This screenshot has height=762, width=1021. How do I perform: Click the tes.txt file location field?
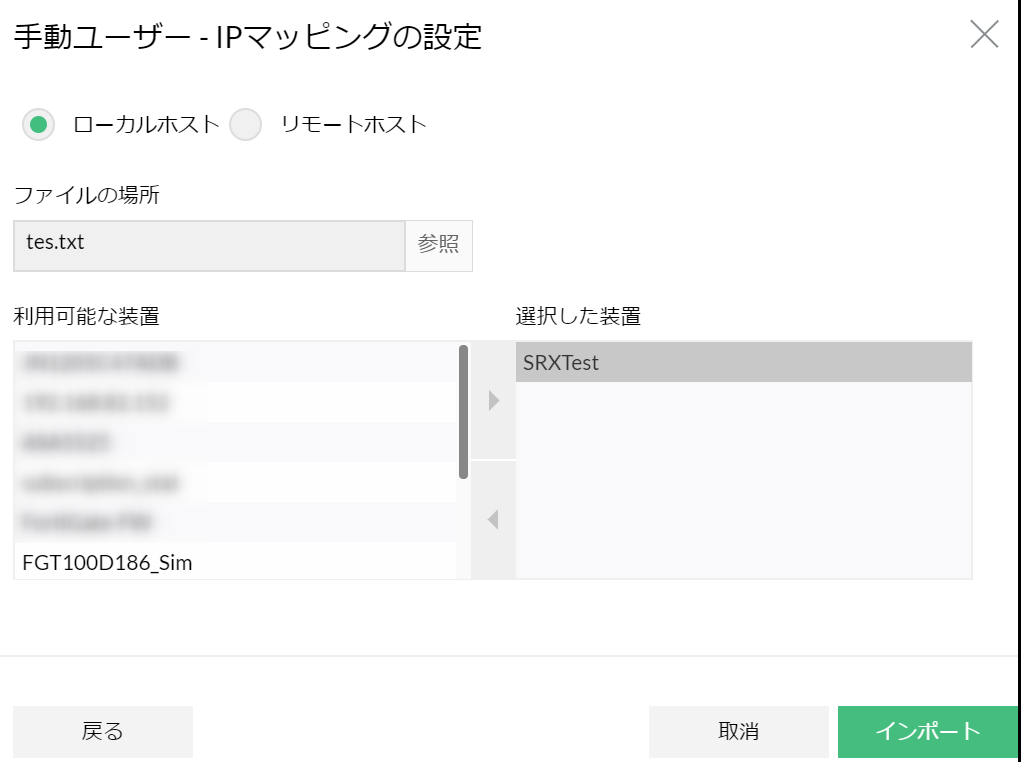(209, 245)
